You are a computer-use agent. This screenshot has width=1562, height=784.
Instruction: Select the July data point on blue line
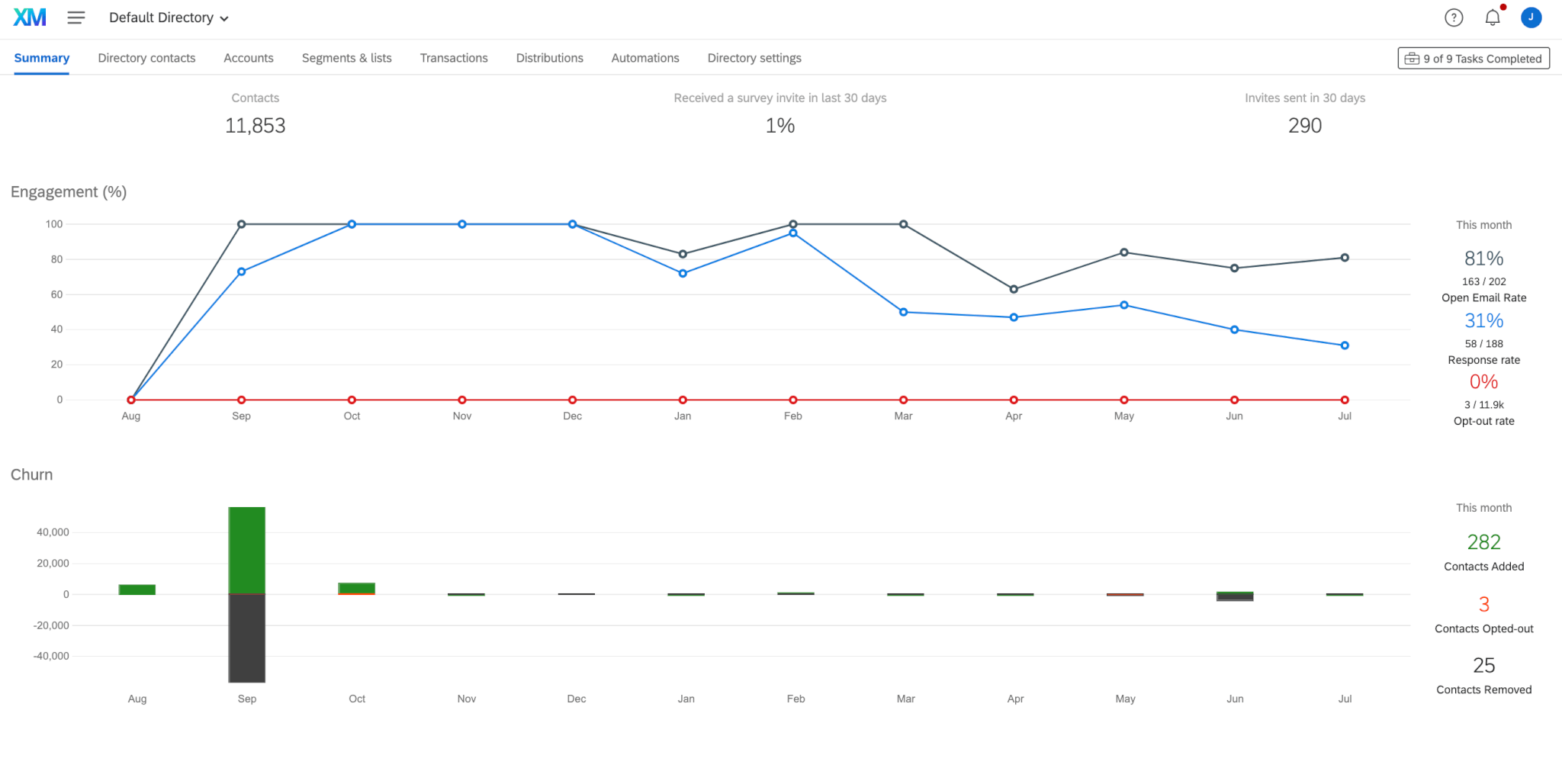point(1344,345)
